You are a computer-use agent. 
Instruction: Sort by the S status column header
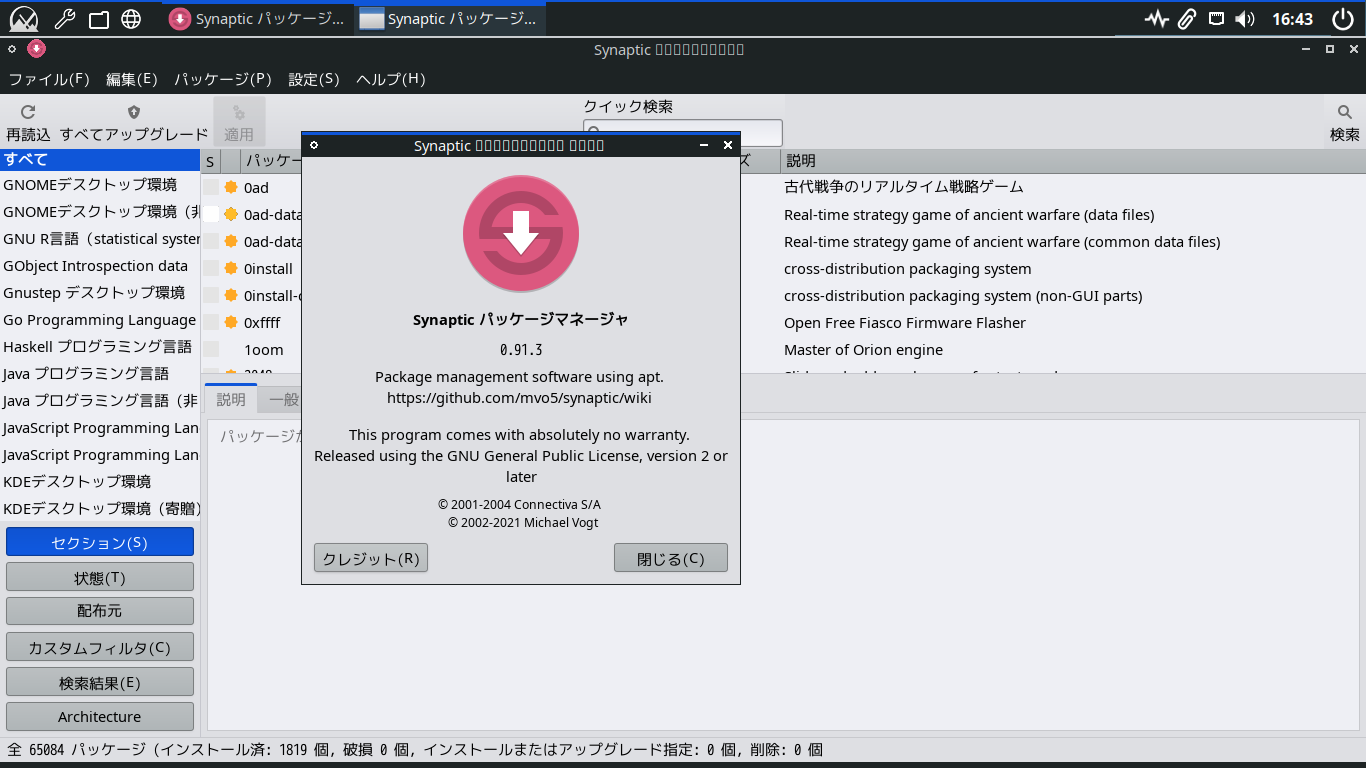[211, 161]
